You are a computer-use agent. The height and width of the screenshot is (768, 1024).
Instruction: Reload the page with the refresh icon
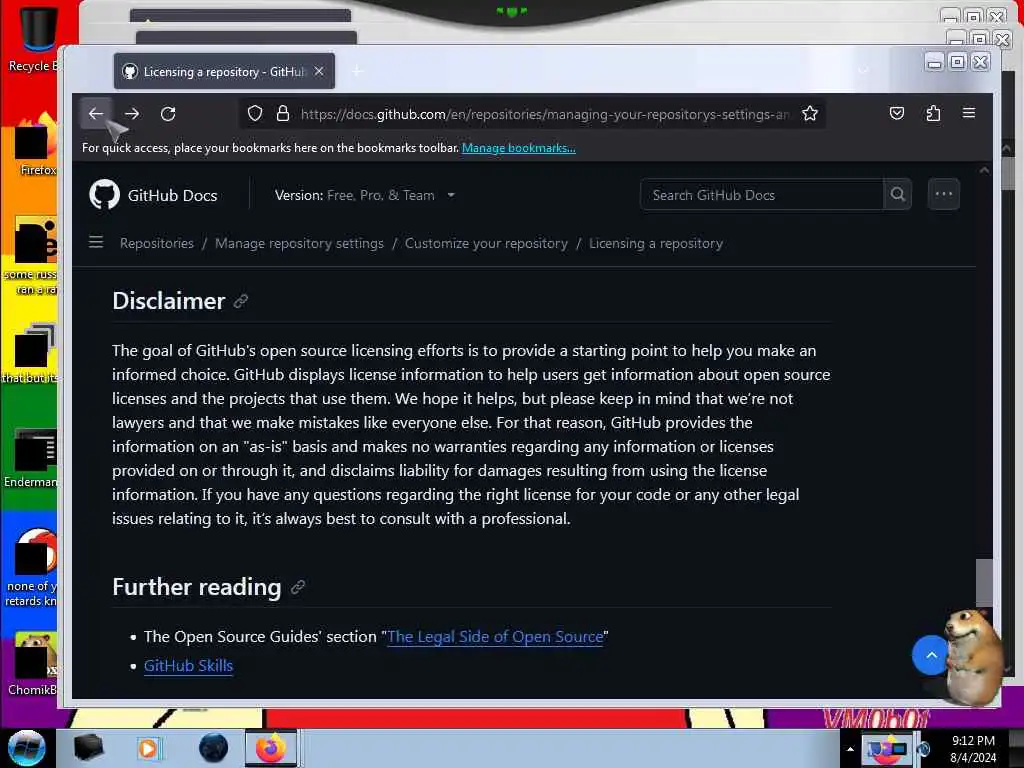tap(168, 114)
